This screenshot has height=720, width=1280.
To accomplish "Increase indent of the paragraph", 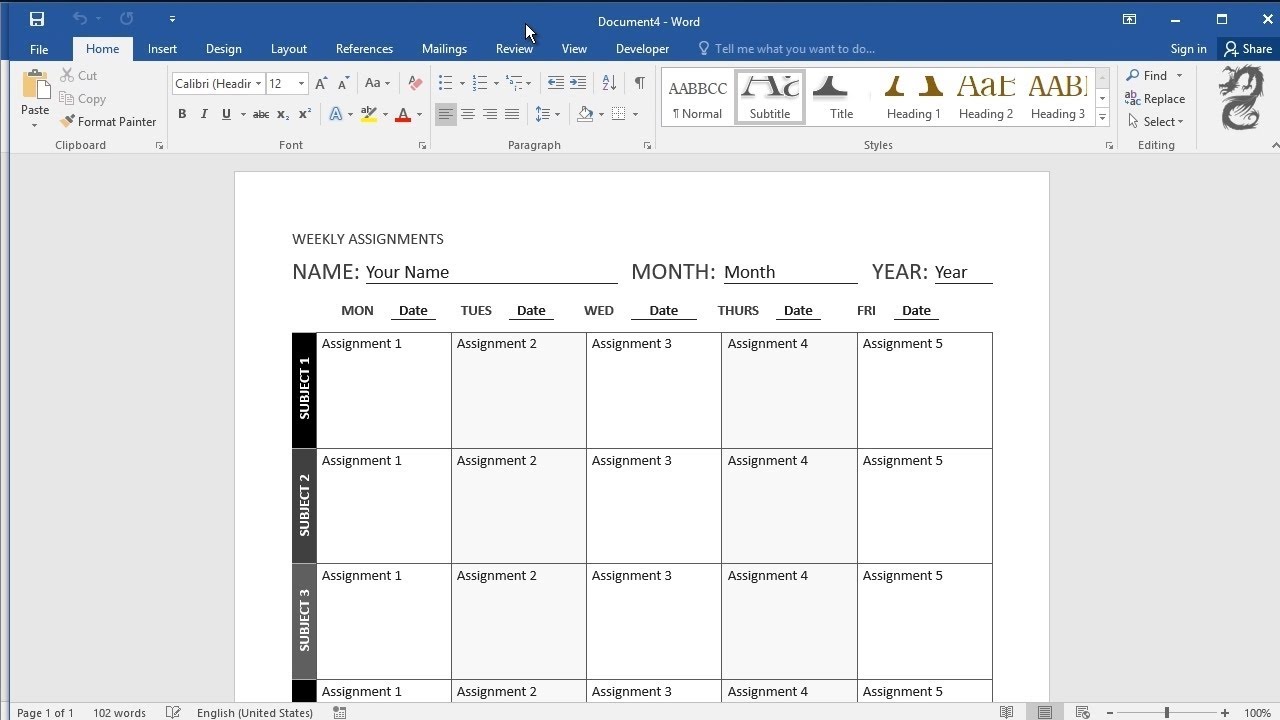I will coord(577,83).
